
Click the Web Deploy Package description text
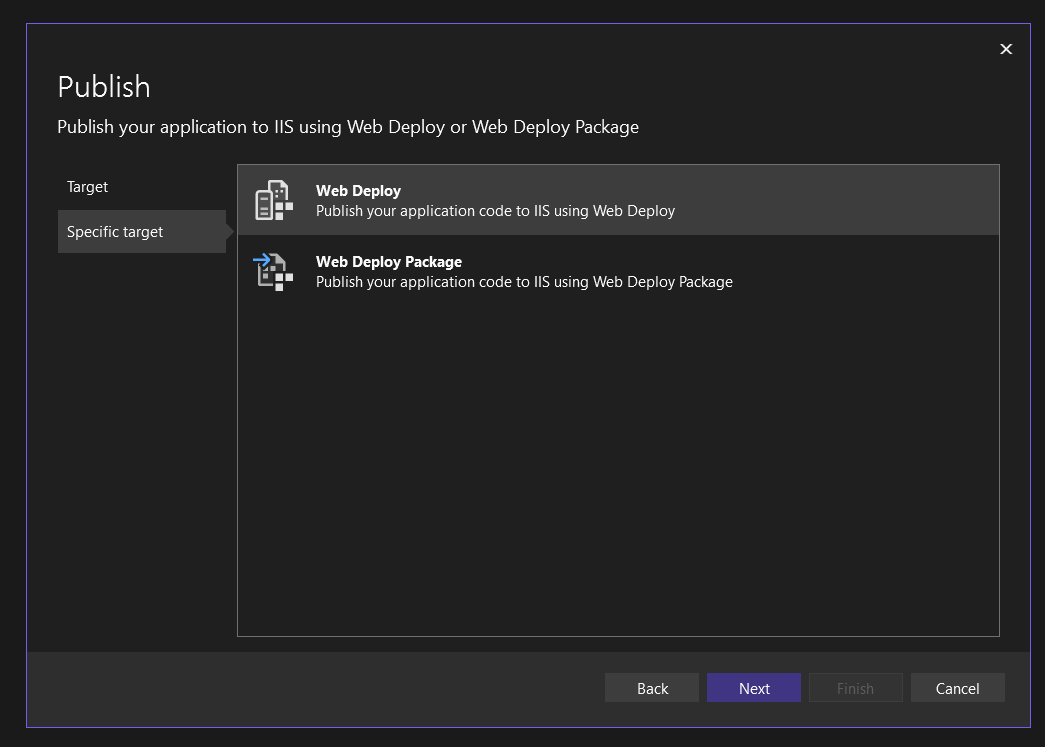[x=524, y=282]
